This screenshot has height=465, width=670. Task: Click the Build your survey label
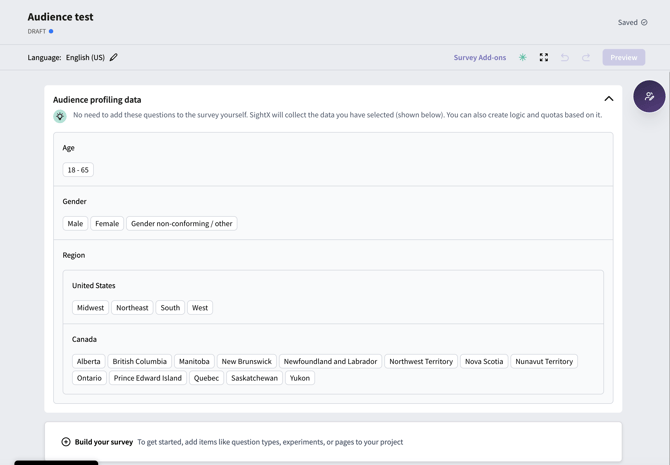click(x=104, y=442)
